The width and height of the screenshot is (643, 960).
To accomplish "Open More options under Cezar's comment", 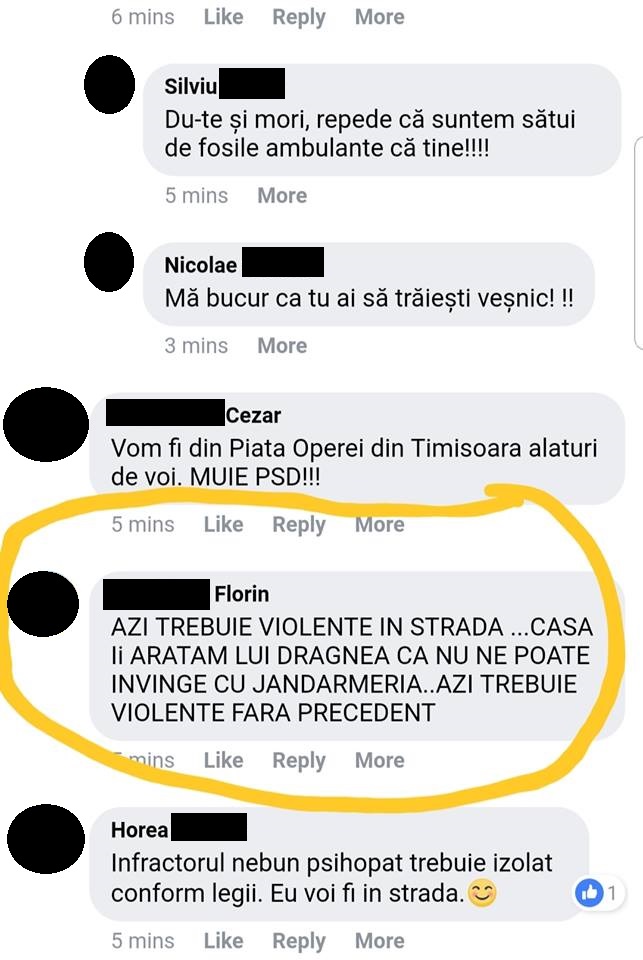I will tap(380, 524).
